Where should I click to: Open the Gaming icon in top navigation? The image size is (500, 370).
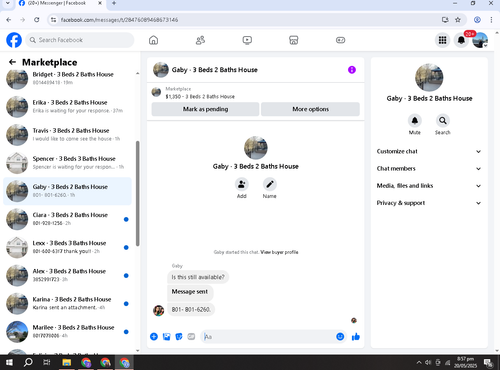tap(340, 40)
